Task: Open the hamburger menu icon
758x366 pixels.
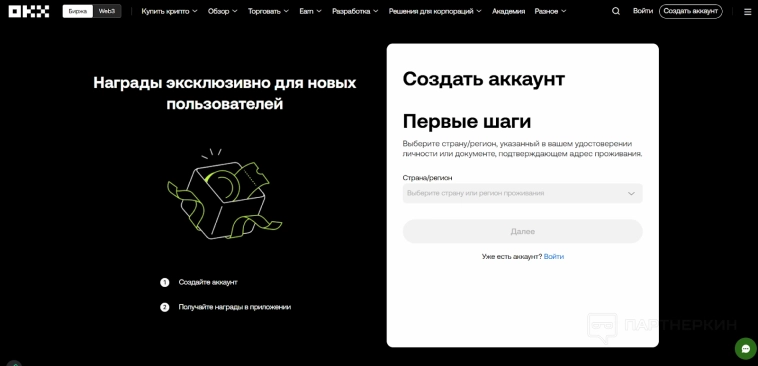Action: [747, 12]
